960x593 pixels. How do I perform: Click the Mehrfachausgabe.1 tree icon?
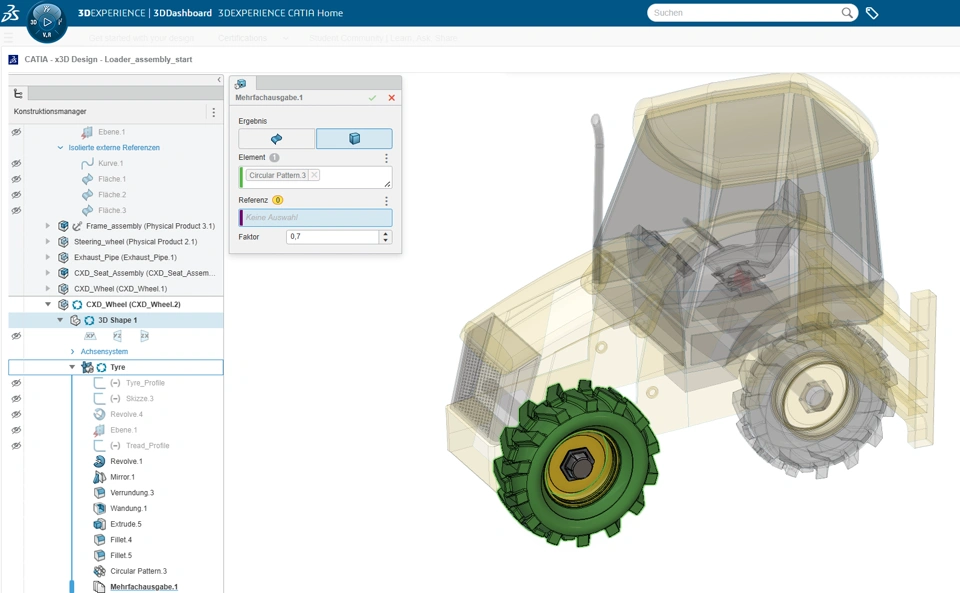tap(99, 587)
